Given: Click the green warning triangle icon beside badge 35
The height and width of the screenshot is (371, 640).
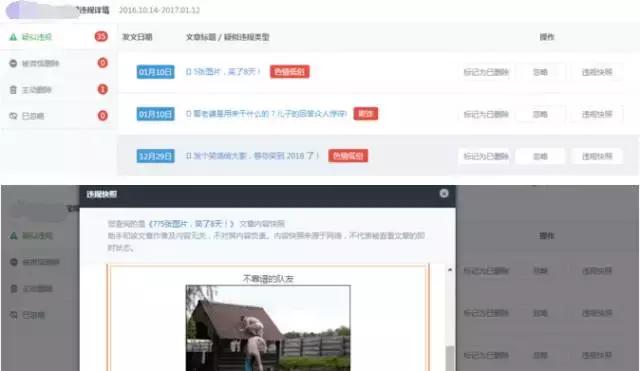Looking at the screenshot, I should tap(13, 37).
